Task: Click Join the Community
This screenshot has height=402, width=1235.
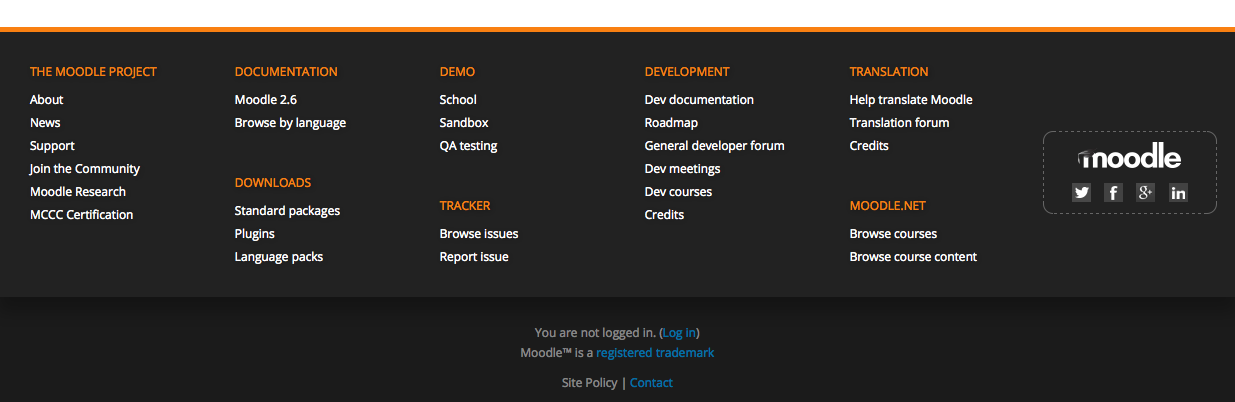Action: [85, 169]
